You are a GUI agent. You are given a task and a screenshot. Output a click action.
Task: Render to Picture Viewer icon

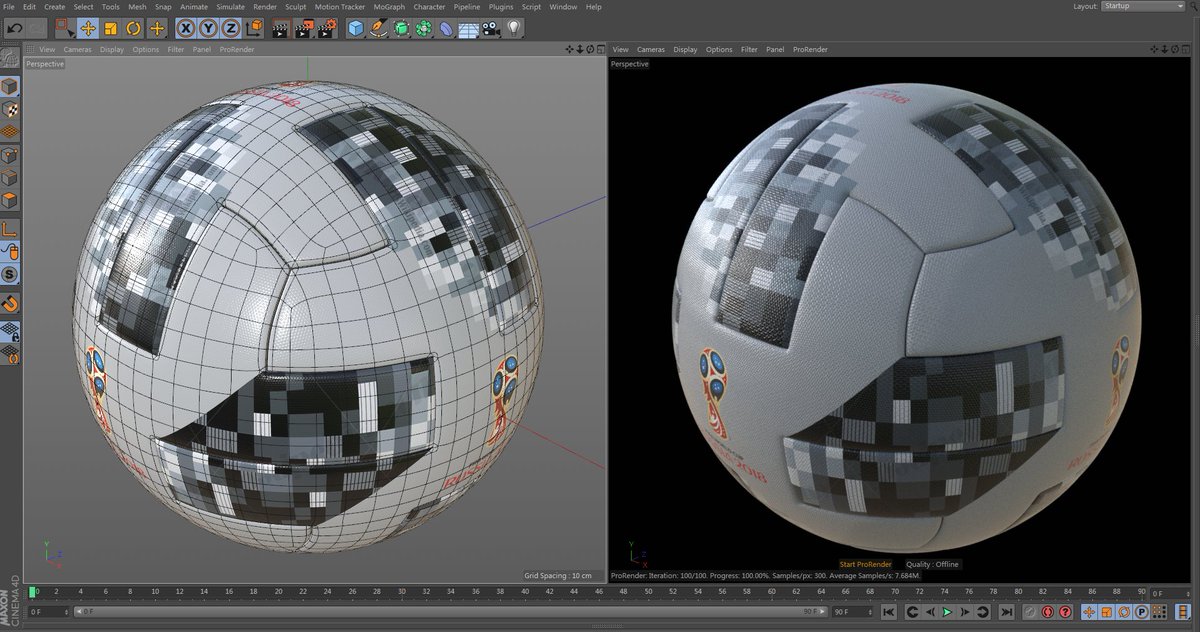pos(304,28)
